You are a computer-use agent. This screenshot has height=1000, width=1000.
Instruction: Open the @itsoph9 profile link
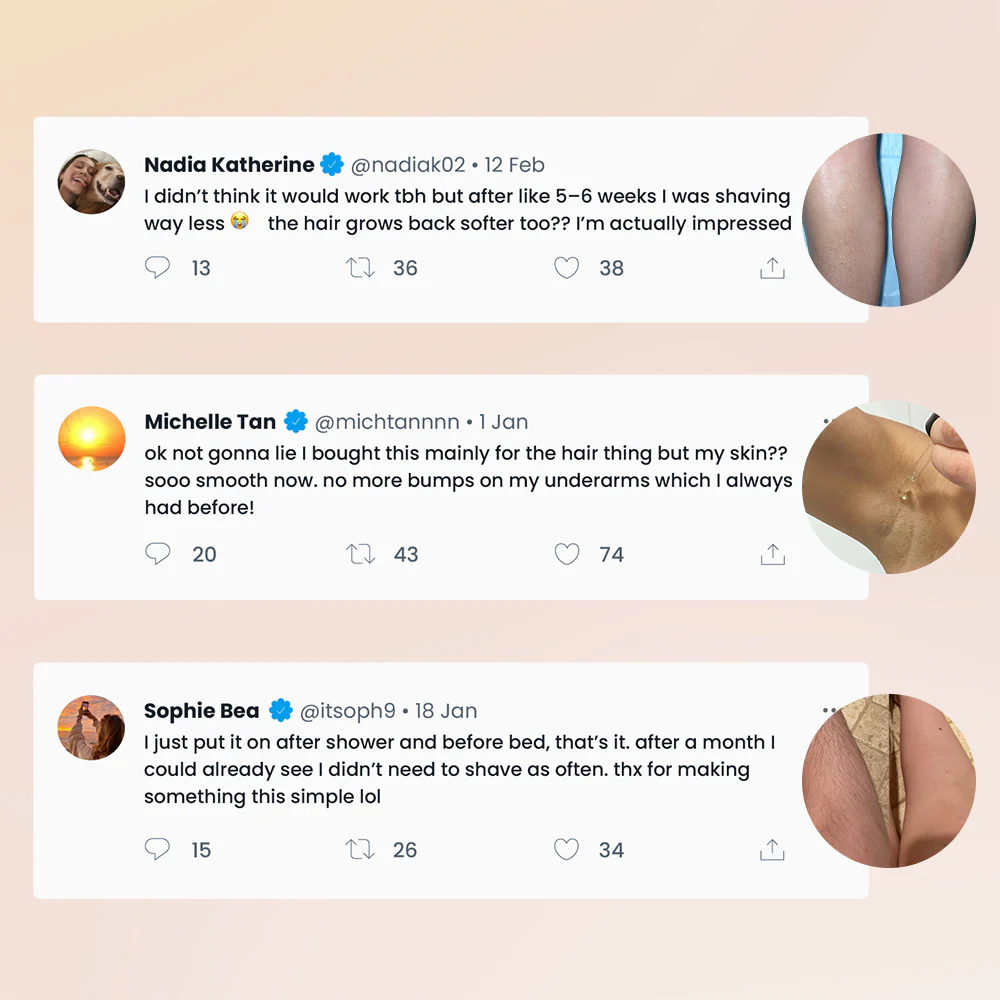(348, 710)
